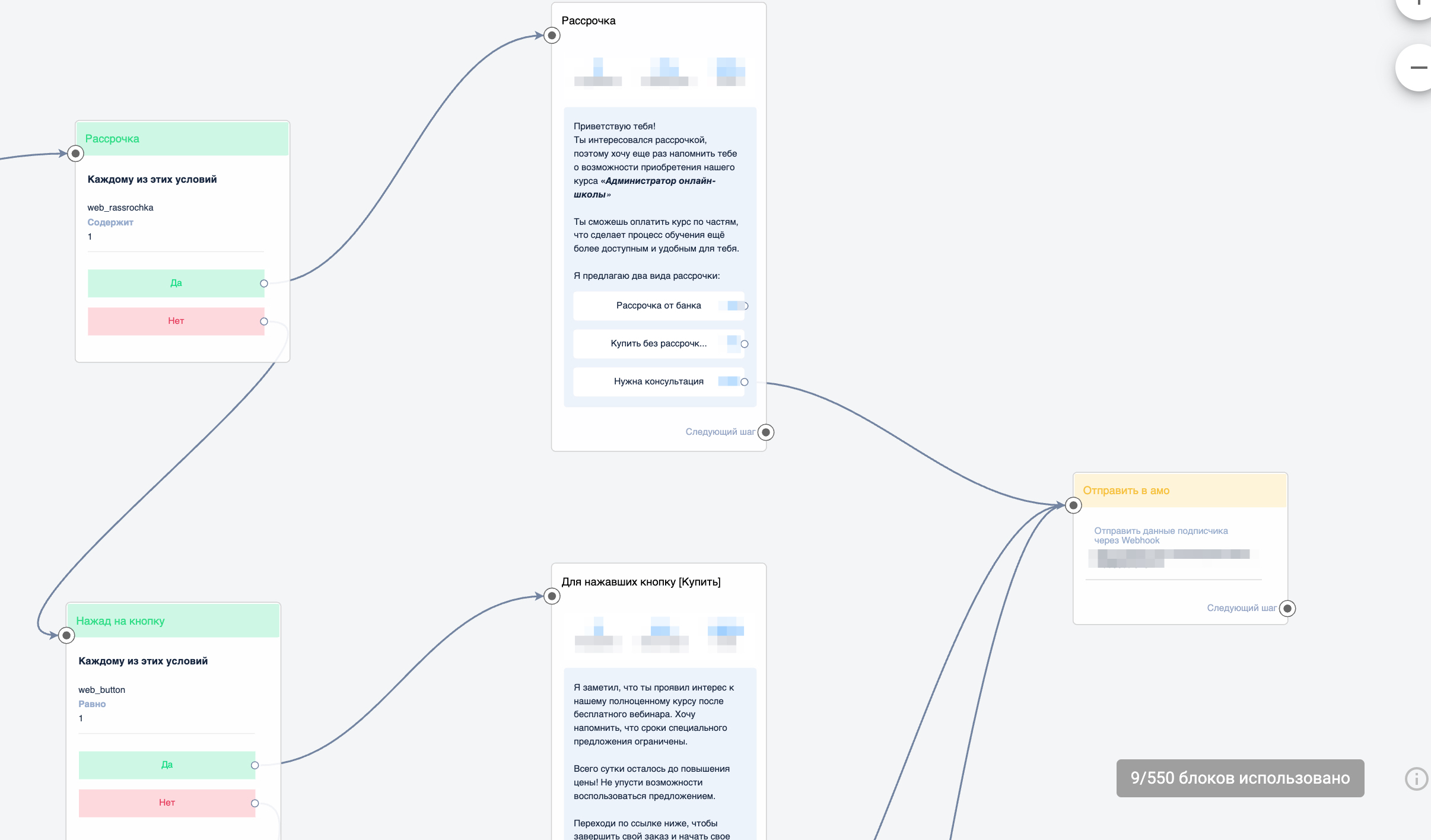Click input connector of the Рассрочка message block
This screenshot has width=1431, height=840.
pyautogui.click(x=552, y=36)
